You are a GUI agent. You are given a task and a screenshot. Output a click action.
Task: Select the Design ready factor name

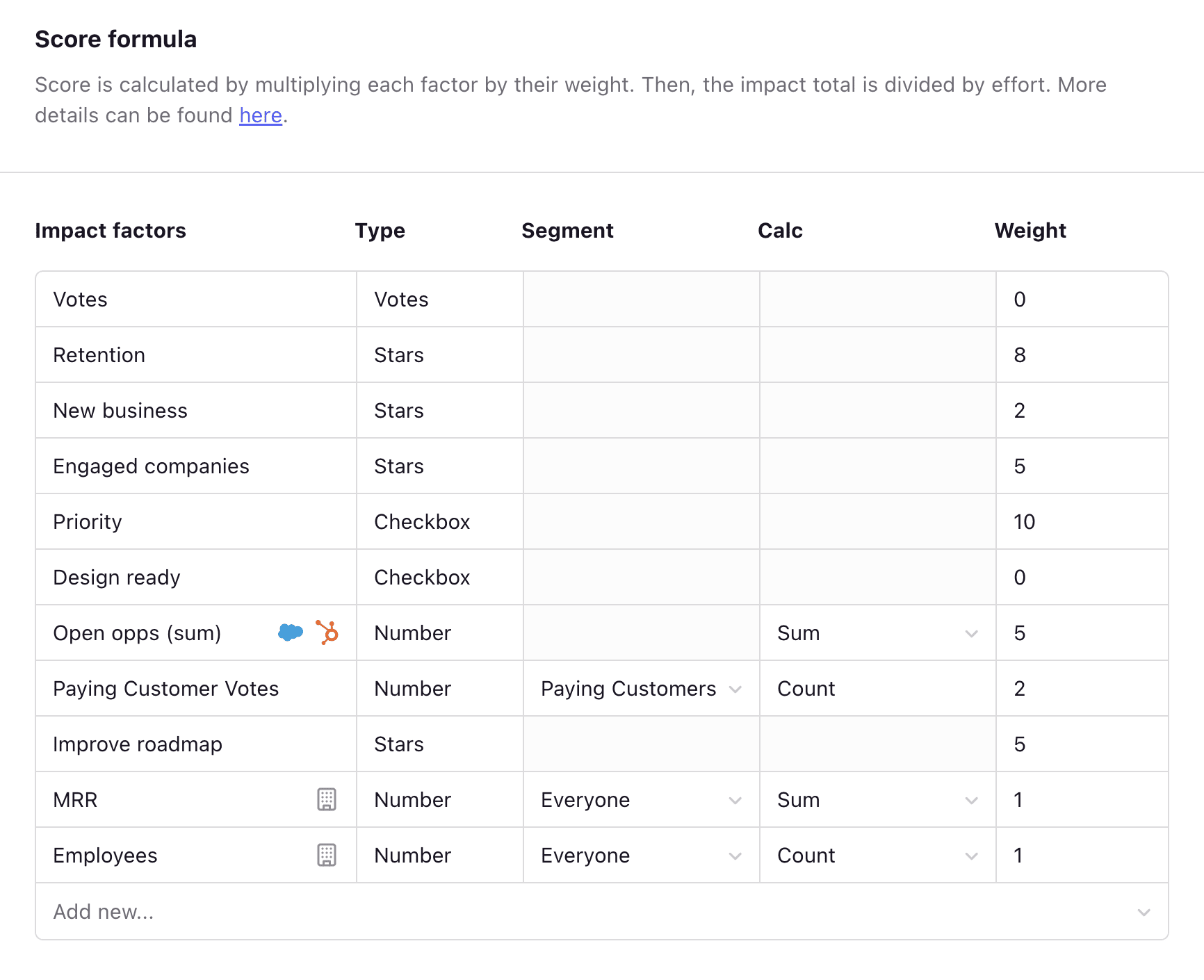[x=117, y=578]
